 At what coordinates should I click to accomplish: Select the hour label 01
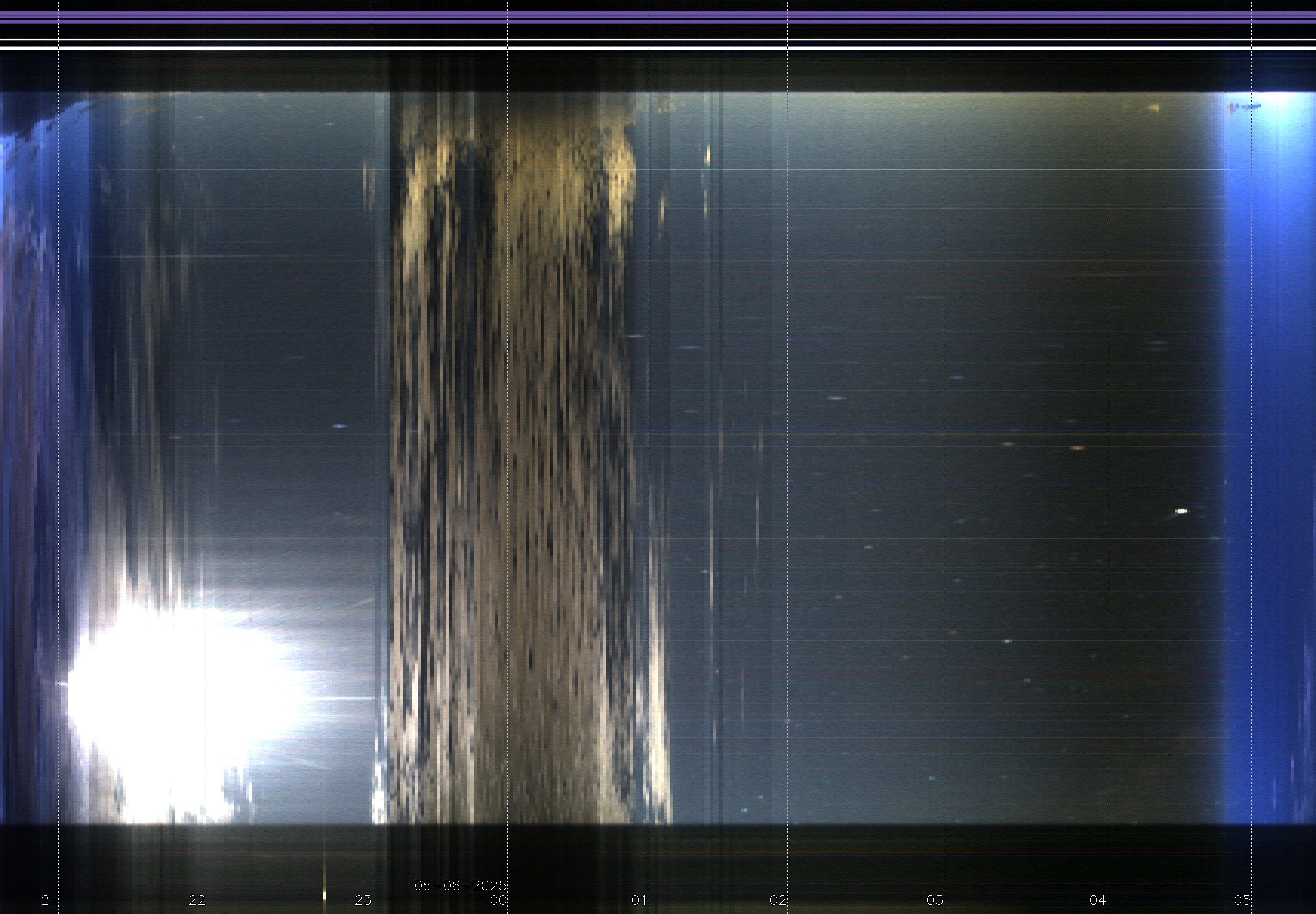640,900
